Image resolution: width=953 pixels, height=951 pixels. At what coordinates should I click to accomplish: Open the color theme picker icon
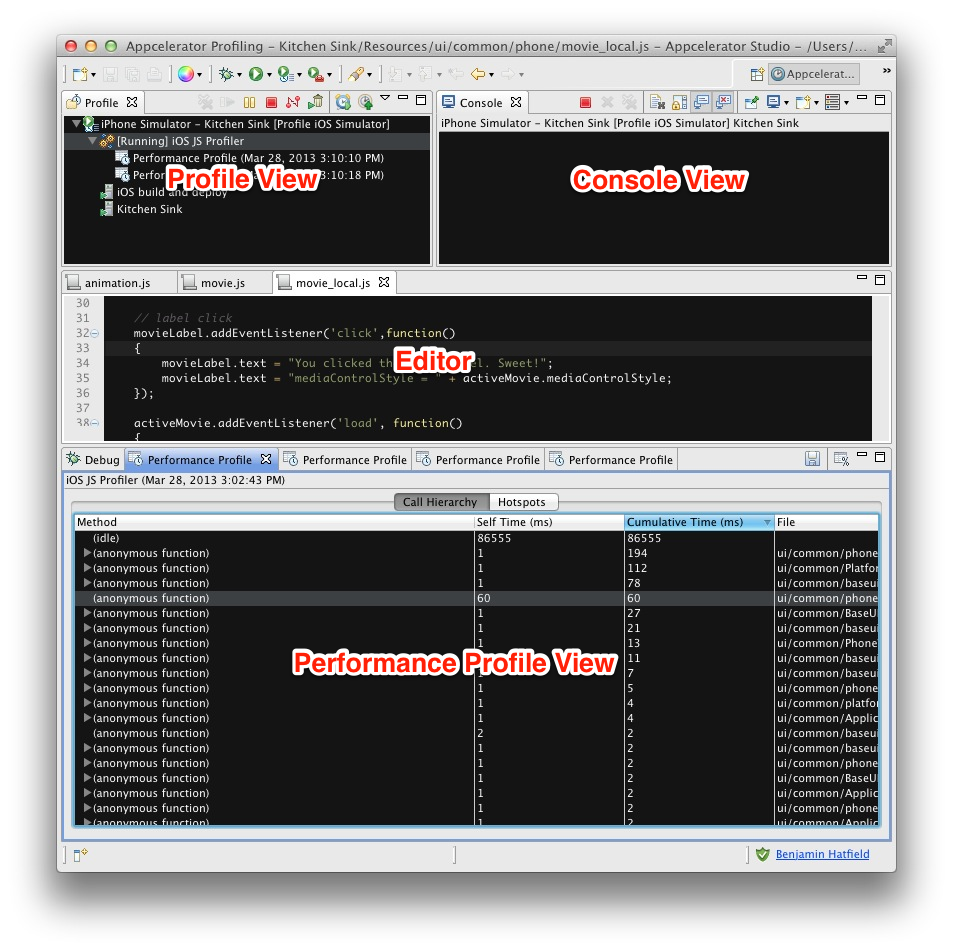click(x=185, y=74)
